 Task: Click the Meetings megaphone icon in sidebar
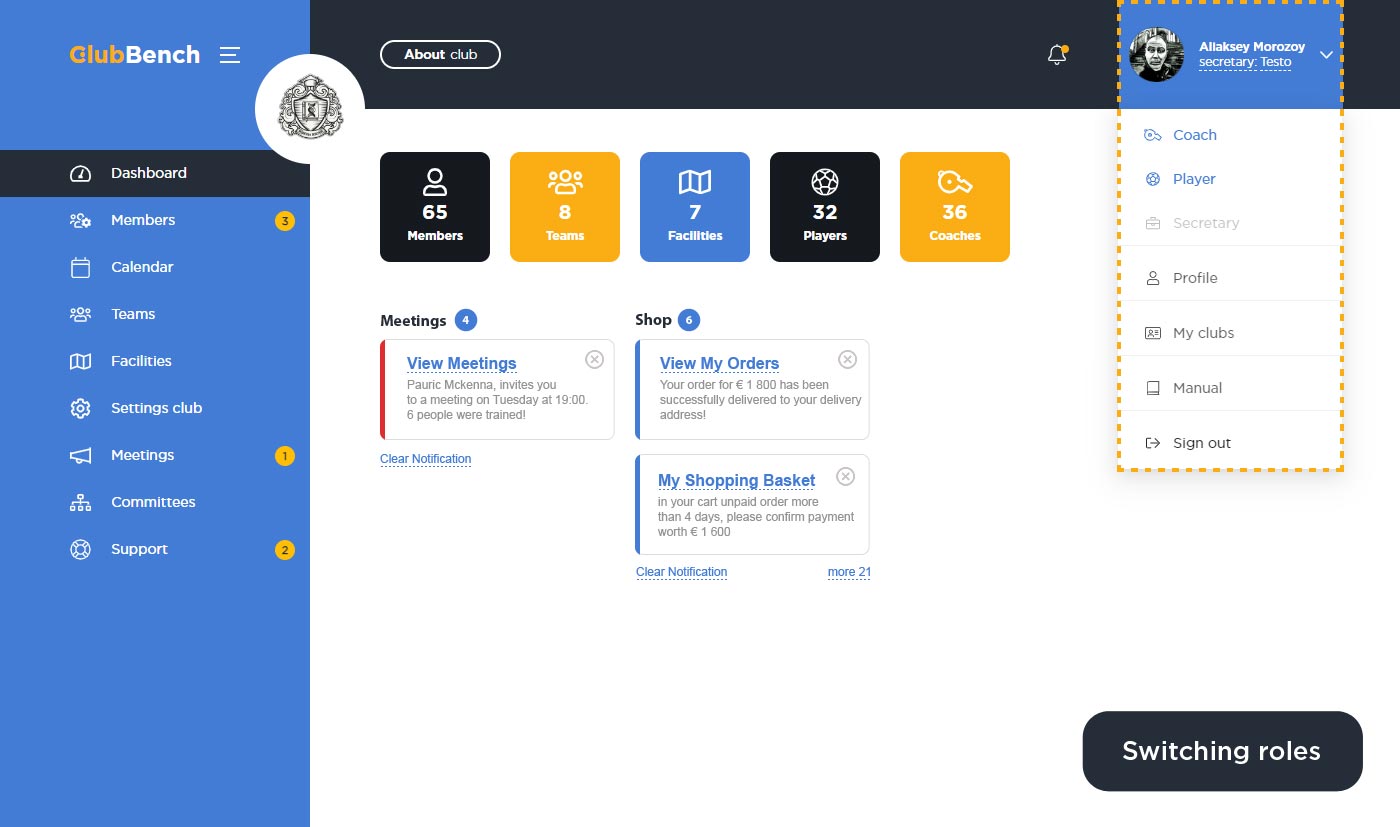(81, 455)
